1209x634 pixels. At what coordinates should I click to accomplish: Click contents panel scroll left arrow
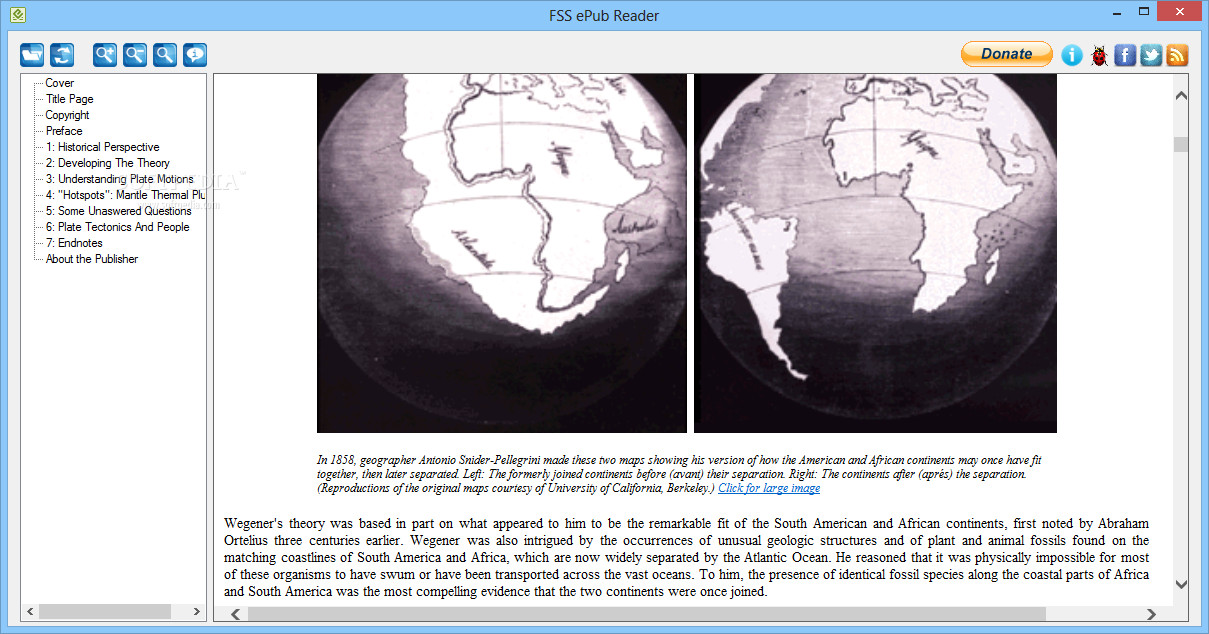[30, 611]
